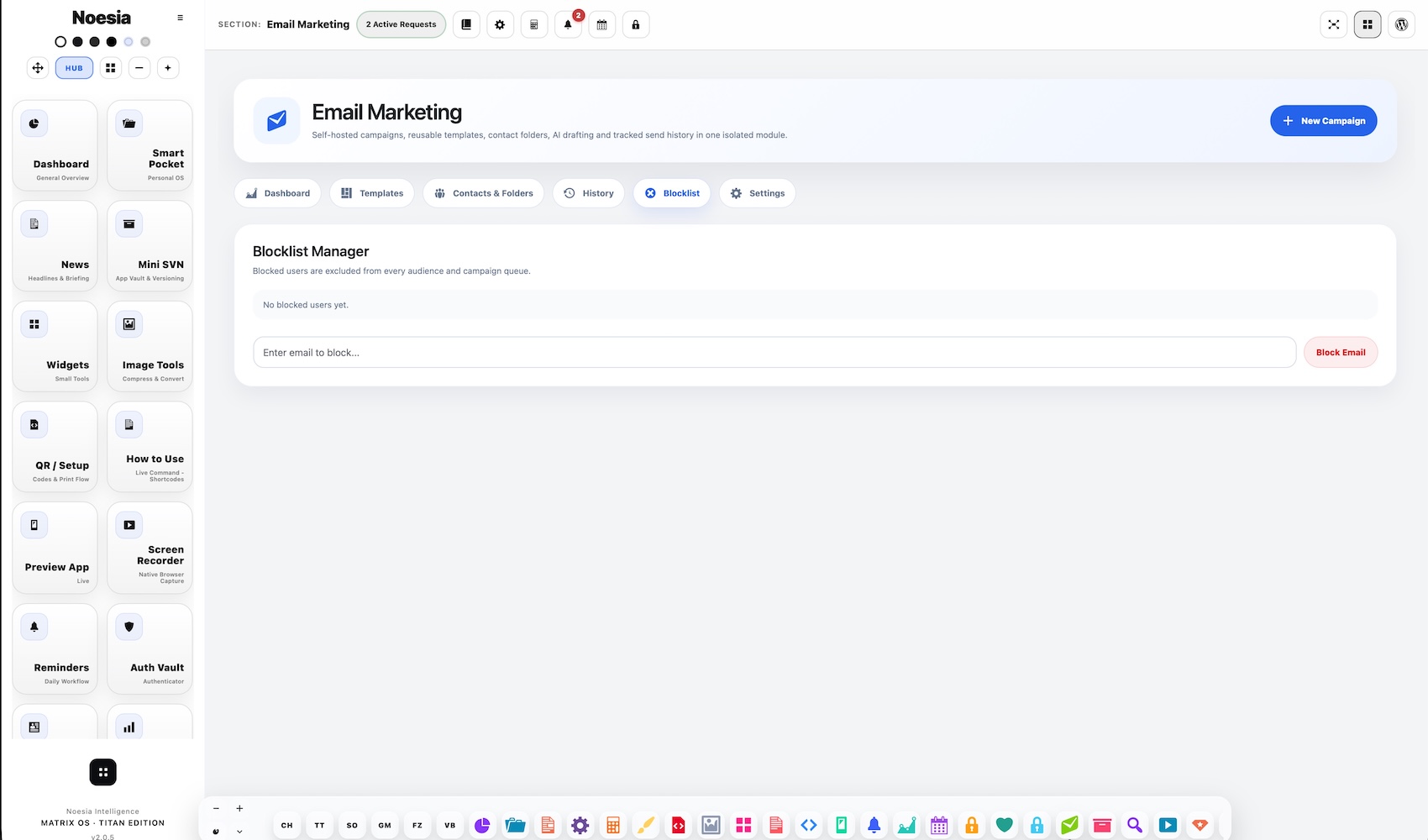Click the gear icon in the top bar
This screenshot has height=840, width=1428.
click(x=500, y=24)
